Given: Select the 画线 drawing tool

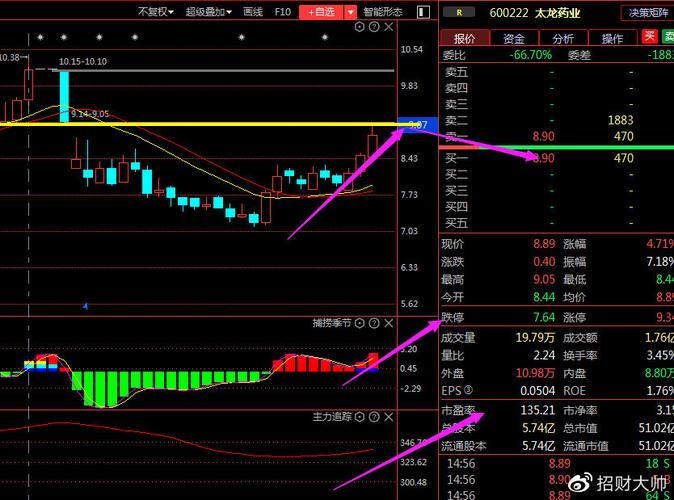Looking at the screenshot, I should coord(253,12).
